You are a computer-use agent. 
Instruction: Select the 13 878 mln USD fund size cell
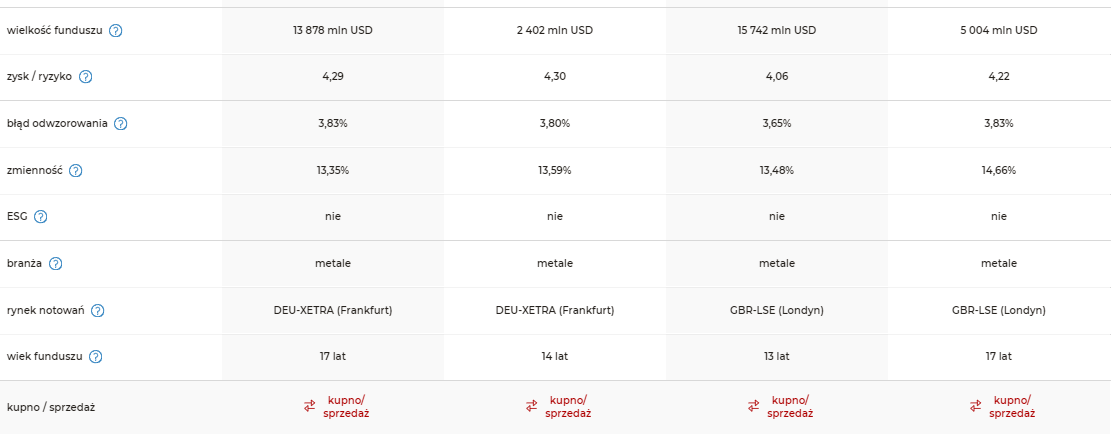tap(333, 31)
